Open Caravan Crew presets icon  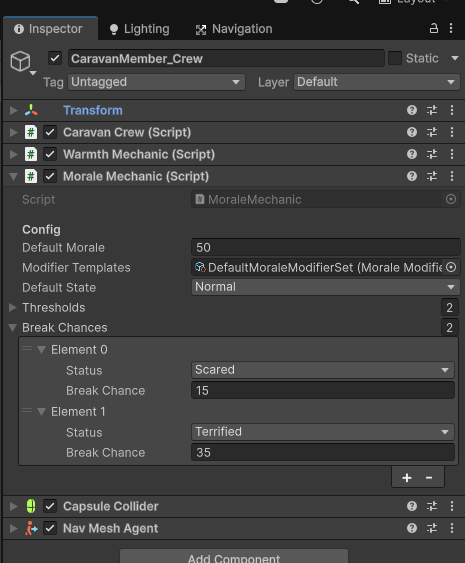(432, 132)
